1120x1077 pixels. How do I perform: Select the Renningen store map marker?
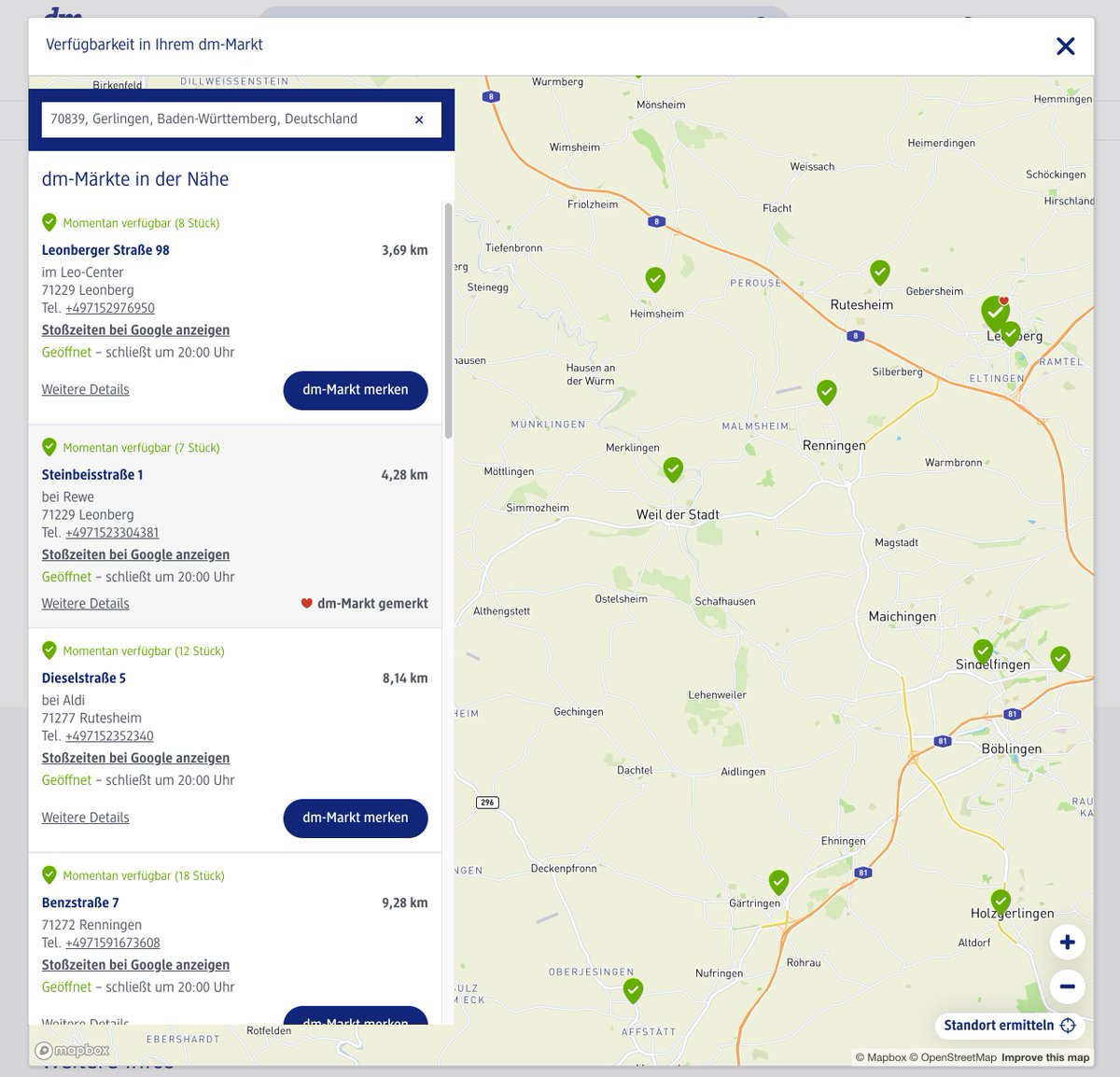pyautogui.click(x=826, y=392)
